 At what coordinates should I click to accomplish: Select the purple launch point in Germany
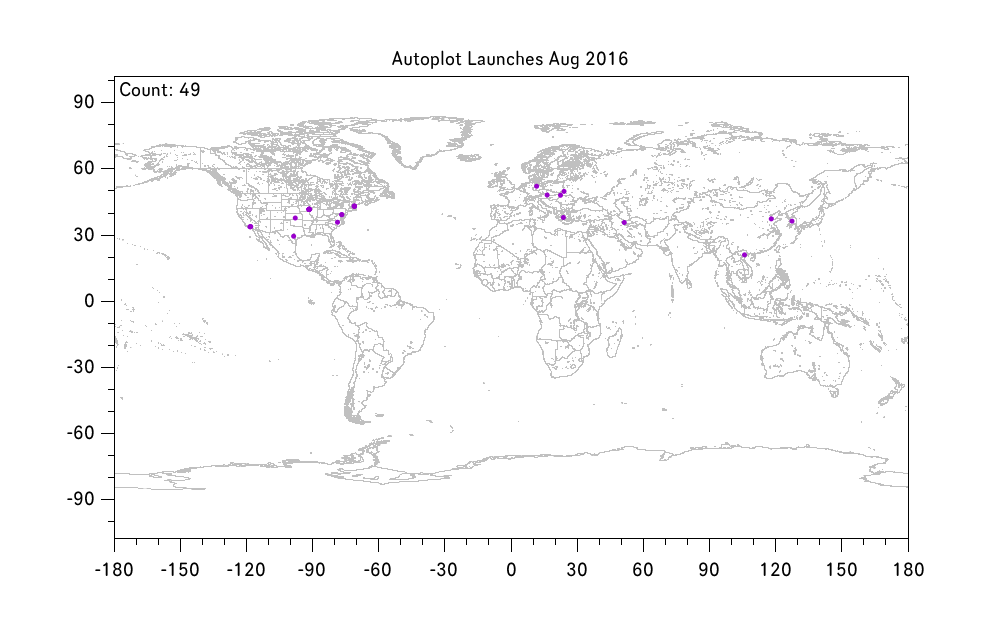(536, 187)
